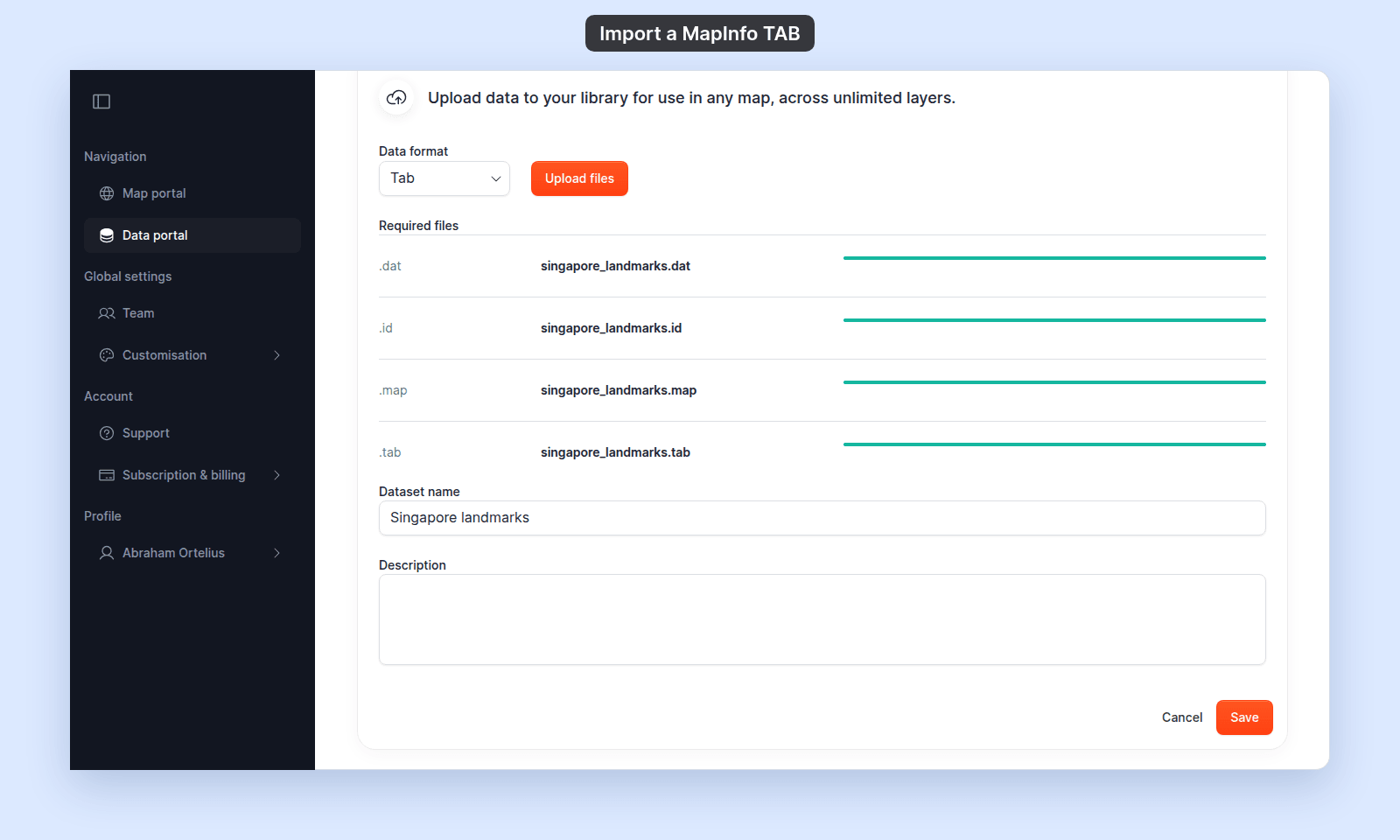Click the Upload files button
1400x840 pixels.
click(x=579, y=178)
